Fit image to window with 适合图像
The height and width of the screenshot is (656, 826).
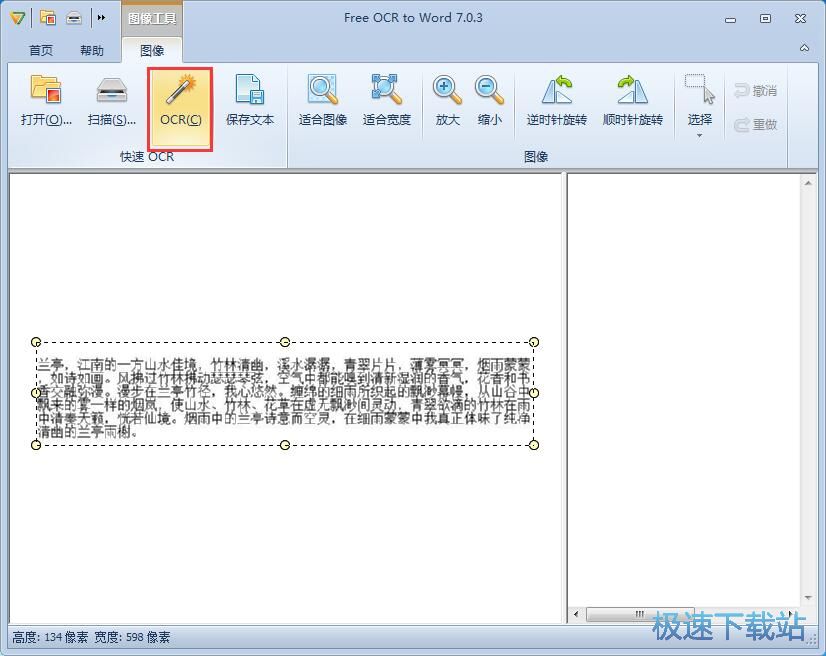pyautogui.click(x=322, y=101)
